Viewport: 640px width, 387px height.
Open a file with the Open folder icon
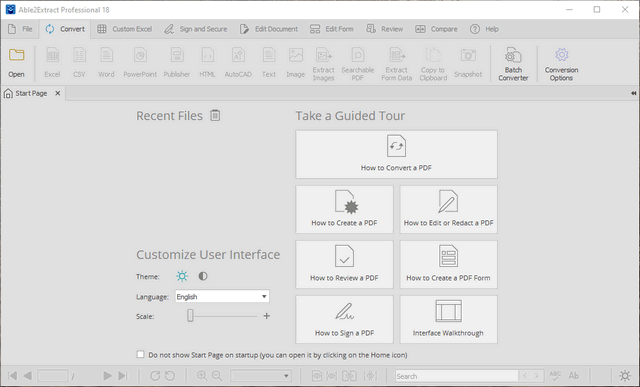(16, 55)
